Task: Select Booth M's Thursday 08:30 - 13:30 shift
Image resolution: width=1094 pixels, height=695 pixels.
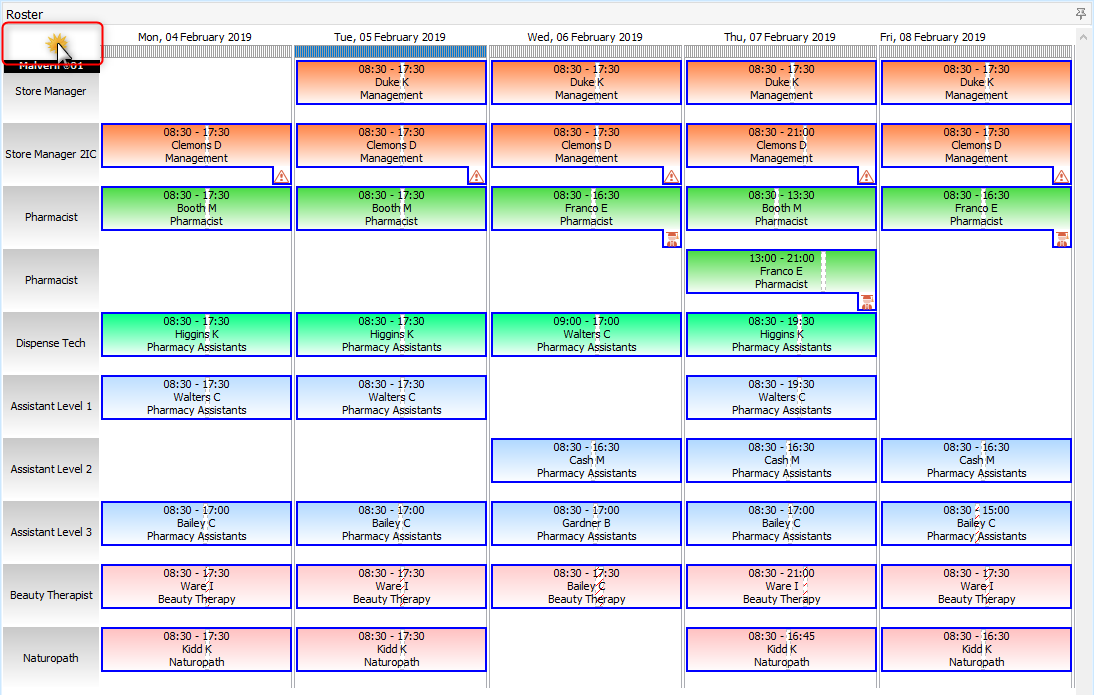Action: pos(781,208)
